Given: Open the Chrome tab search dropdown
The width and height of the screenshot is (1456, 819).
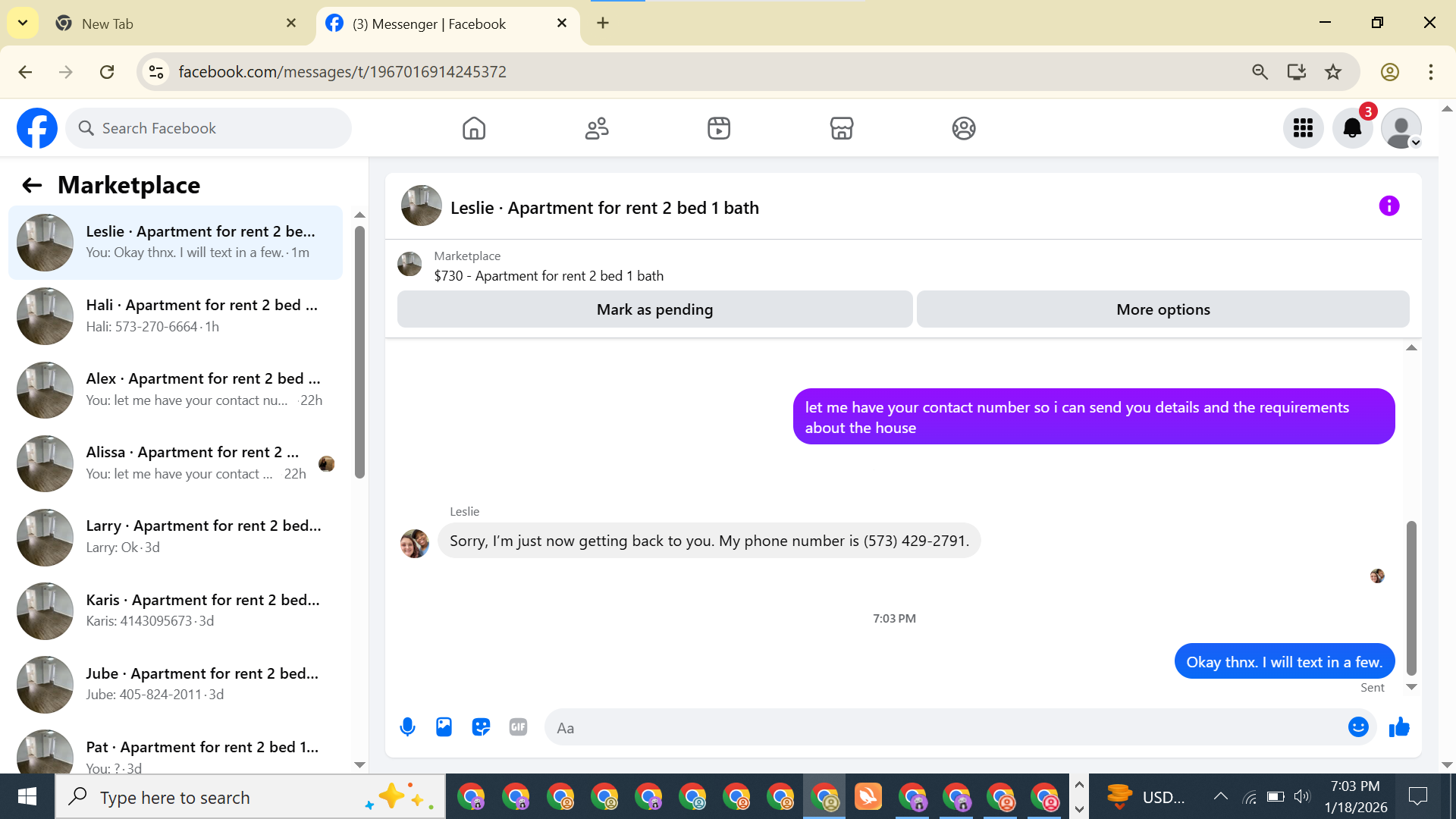Looking at the screenshot, I should [x=23, y=23].
